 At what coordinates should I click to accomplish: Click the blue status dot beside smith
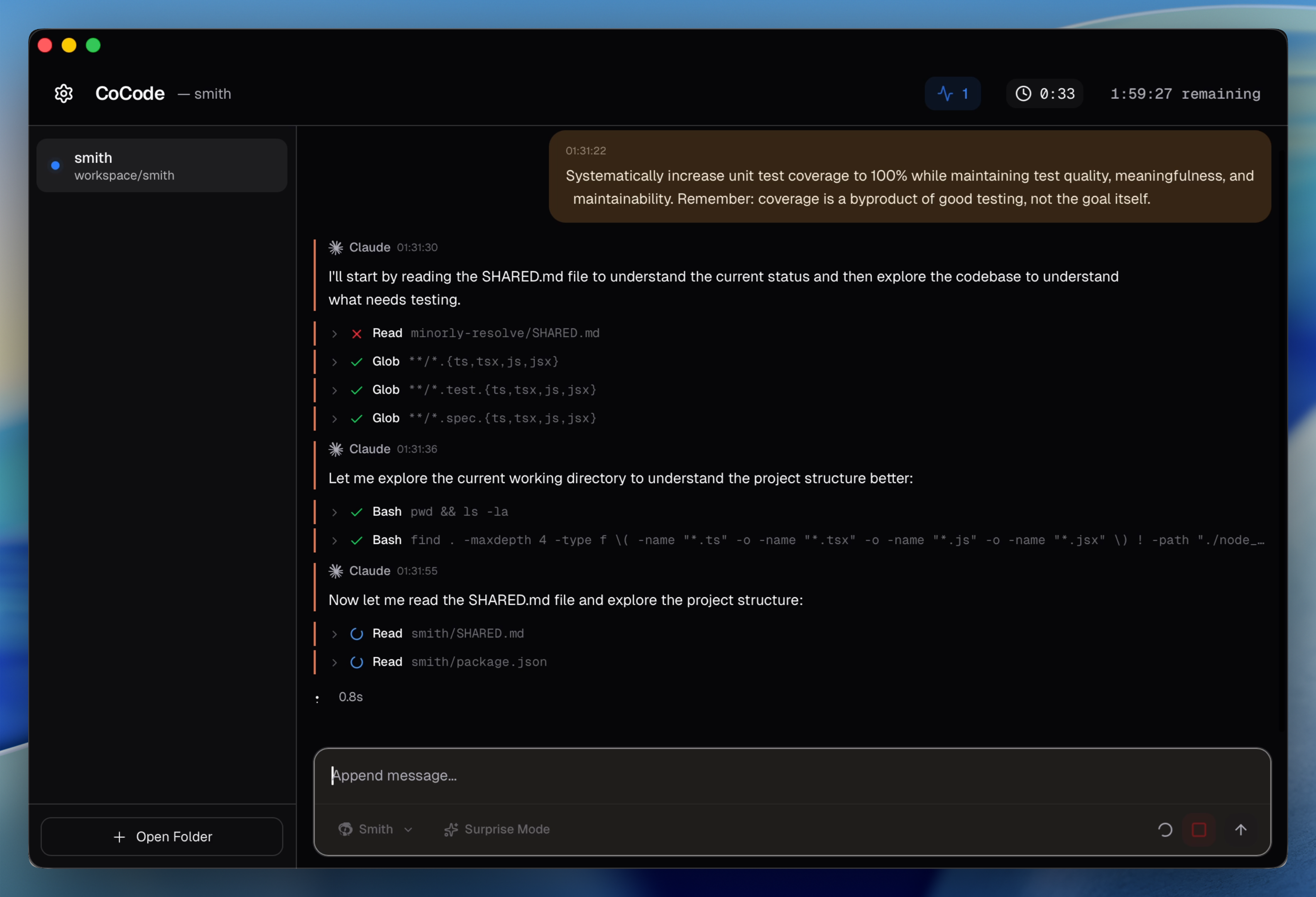point(56,165)
